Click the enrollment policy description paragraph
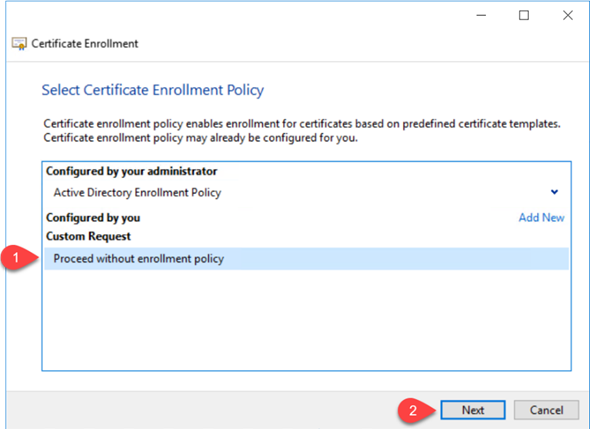 (302, 131)
